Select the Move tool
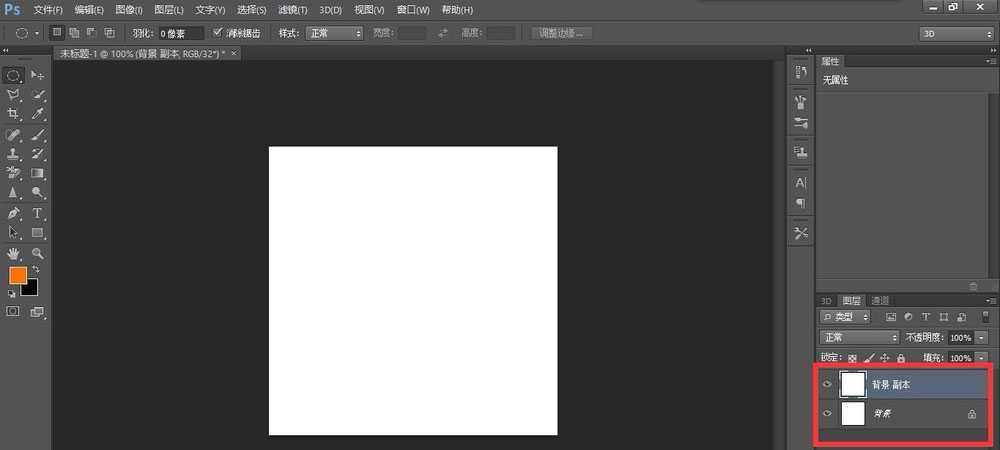The image size is (1000, 450). [x=38, y=75]
